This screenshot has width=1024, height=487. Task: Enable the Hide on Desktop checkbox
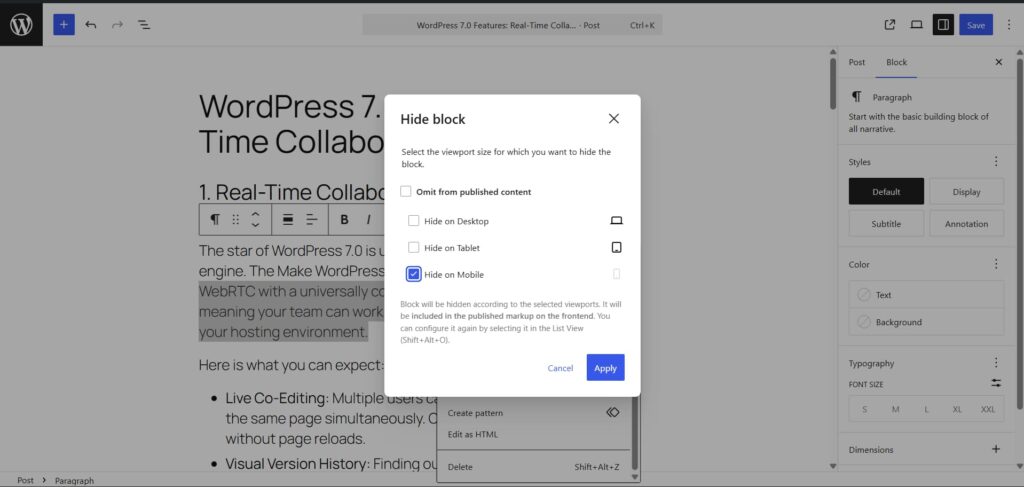pos(414,221)
